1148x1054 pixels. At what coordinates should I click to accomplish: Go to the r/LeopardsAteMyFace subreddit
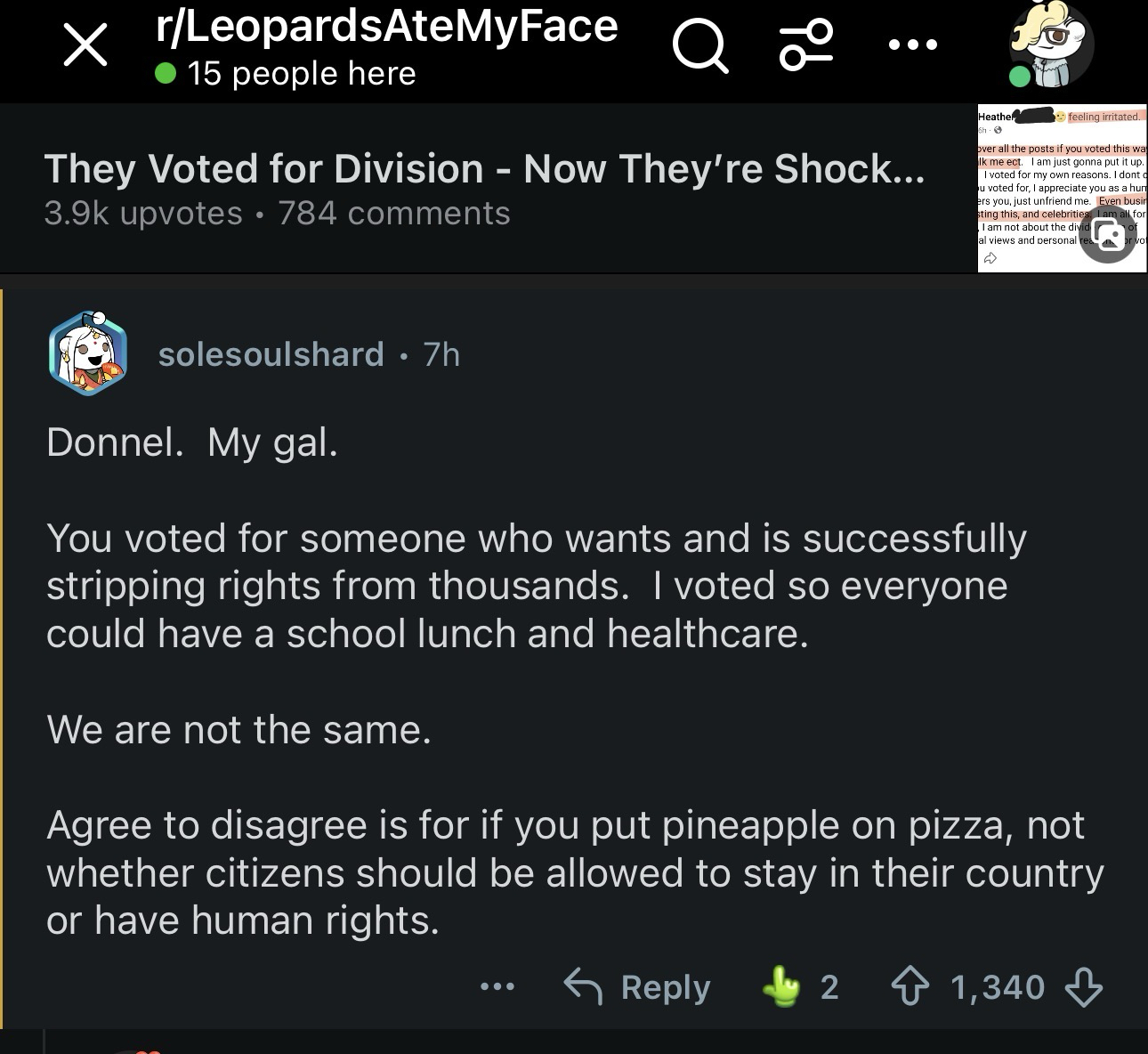point(386,27)
